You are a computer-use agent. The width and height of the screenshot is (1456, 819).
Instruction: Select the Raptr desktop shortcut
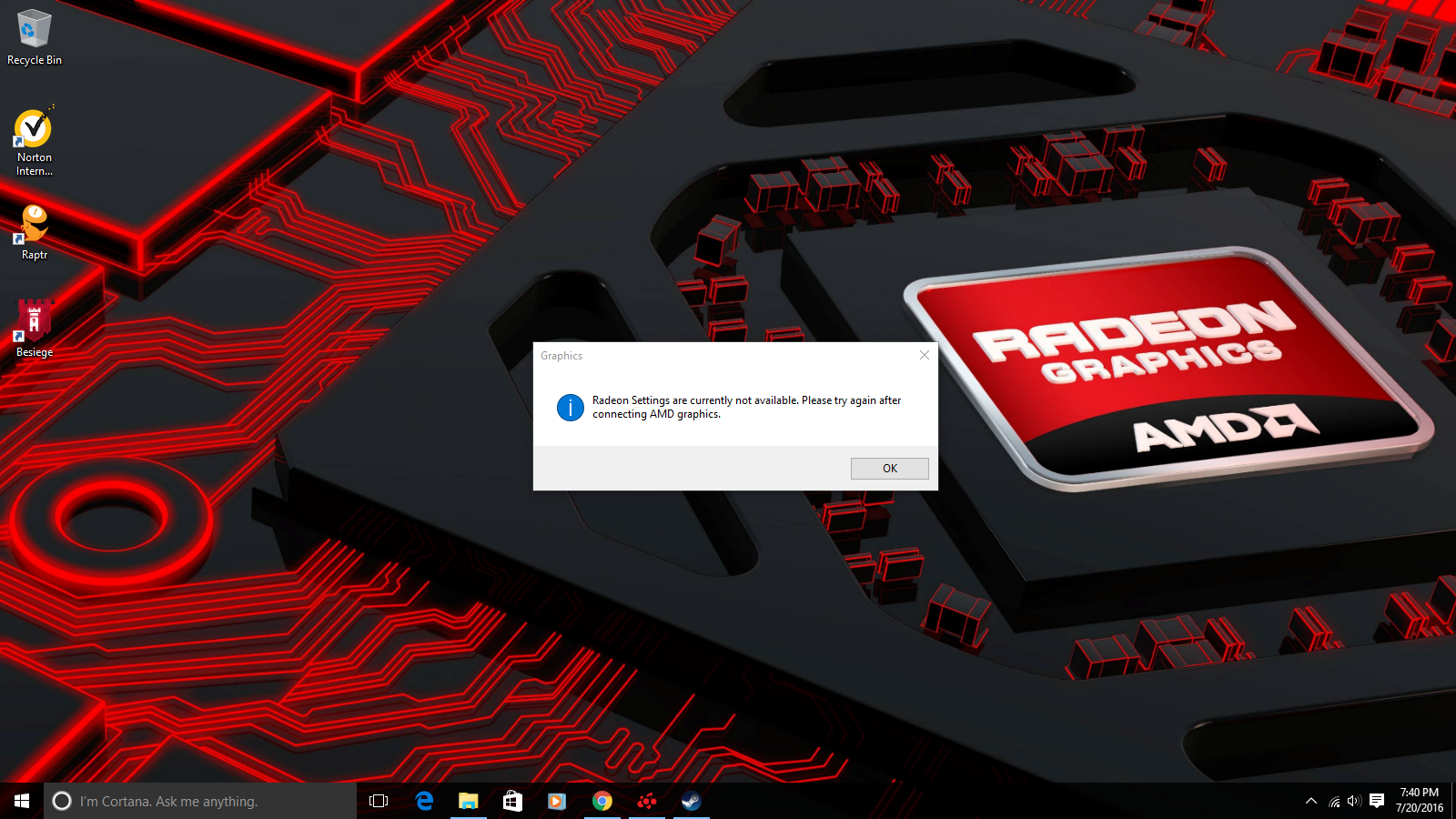35,233
